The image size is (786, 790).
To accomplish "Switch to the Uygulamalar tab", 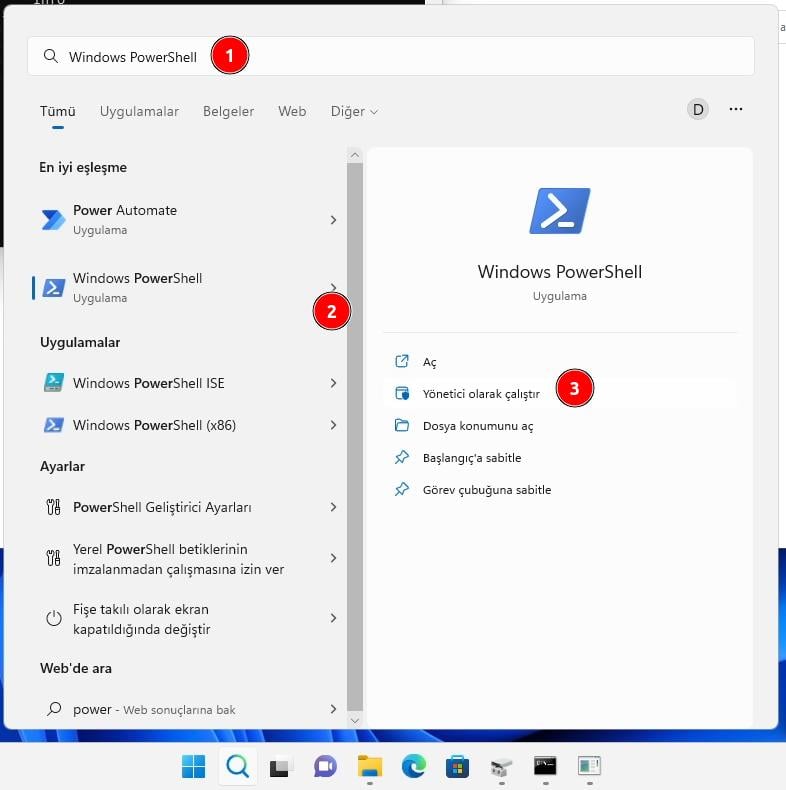I will (x=139, y=111).
